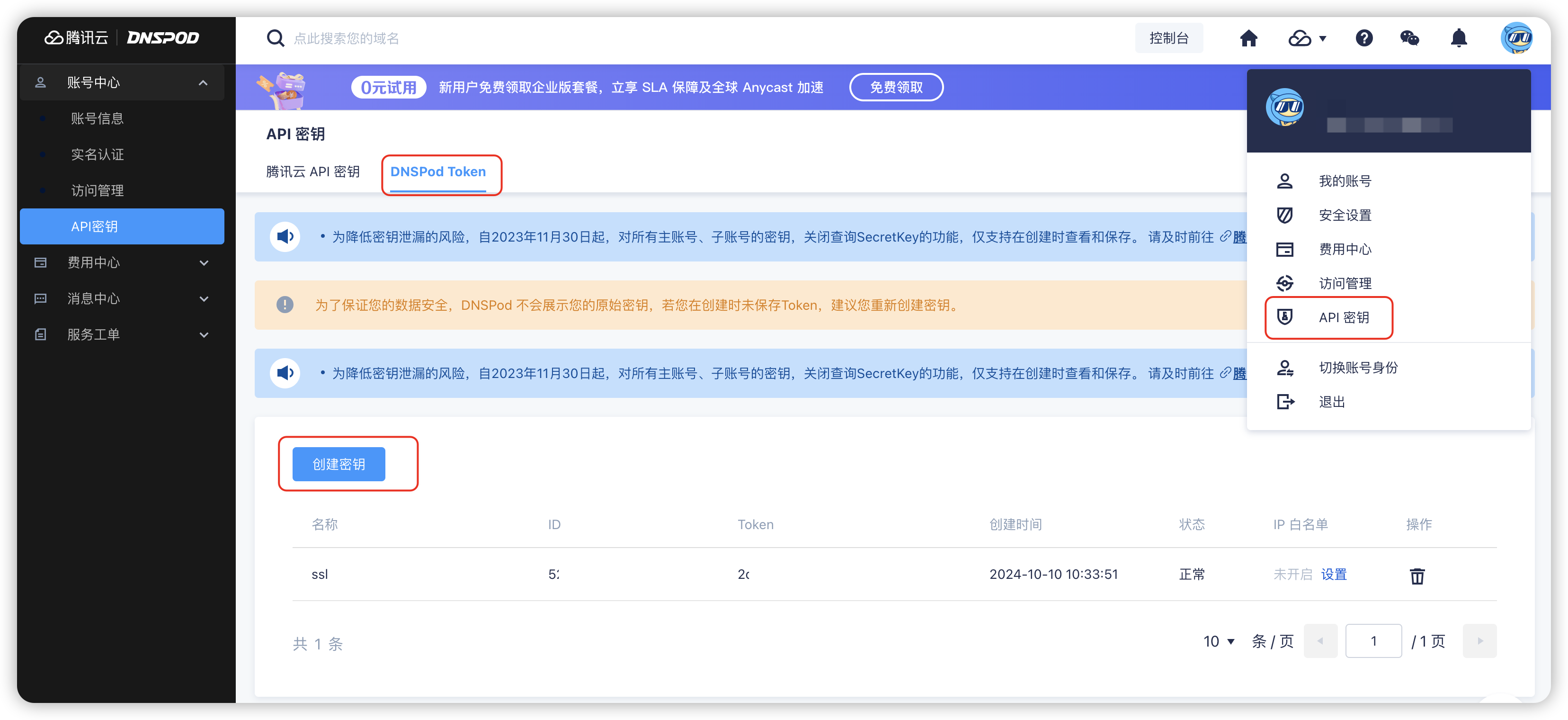Click the security settings shield icon
The width and height of the screenshot is (1568, 720).
point(1284,215)
